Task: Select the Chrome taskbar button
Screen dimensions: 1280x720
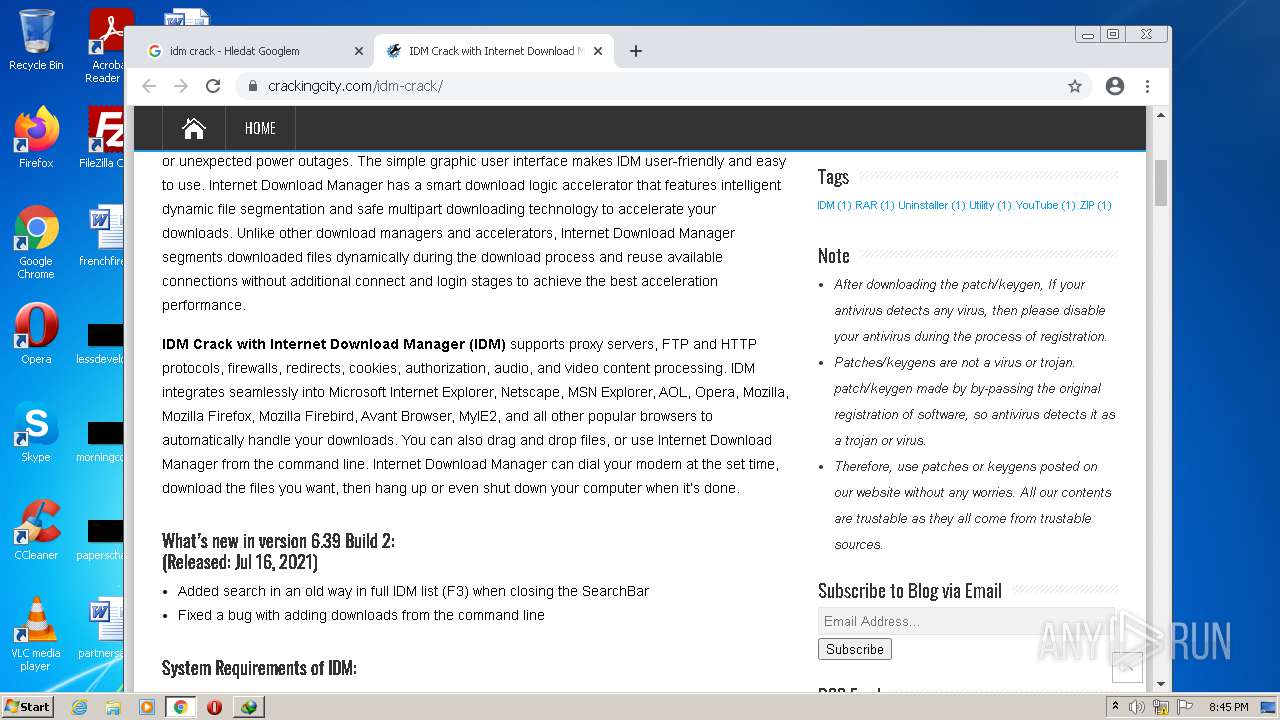Action: [181, 707]
